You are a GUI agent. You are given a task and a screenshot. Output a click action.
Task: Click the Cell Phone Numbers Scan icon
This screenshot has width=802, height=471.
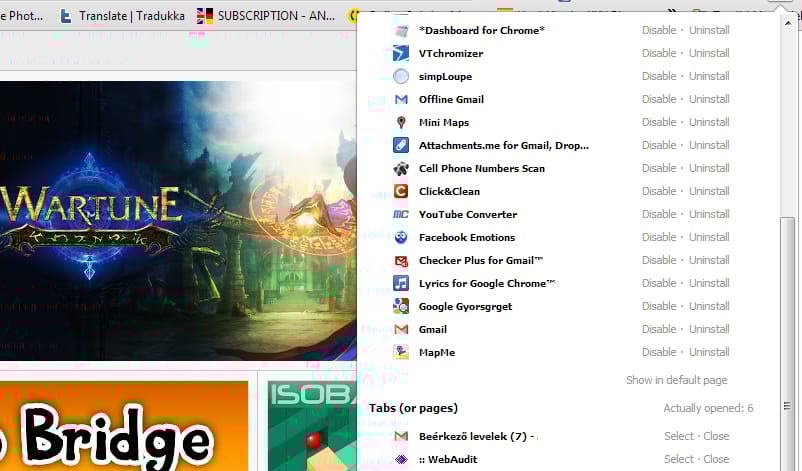[x=401, y=168]
